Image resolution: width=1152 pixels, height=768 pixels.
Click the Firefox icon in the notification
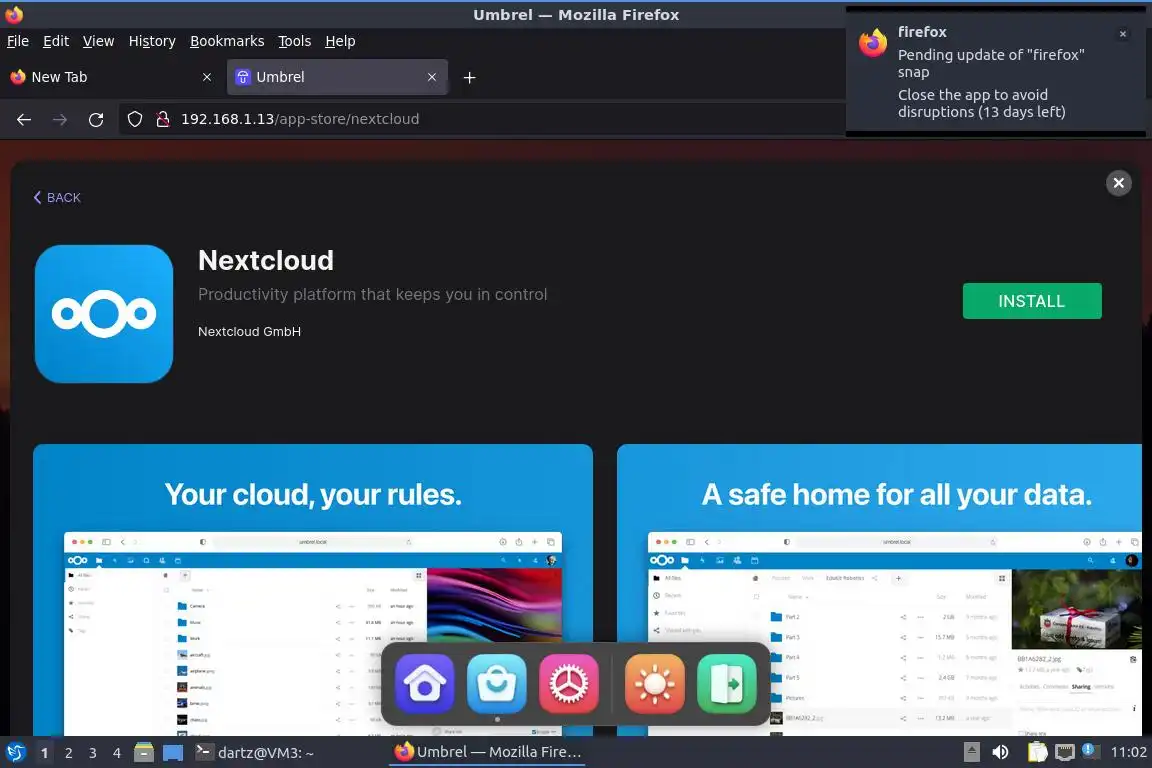(x=873, y=43)
